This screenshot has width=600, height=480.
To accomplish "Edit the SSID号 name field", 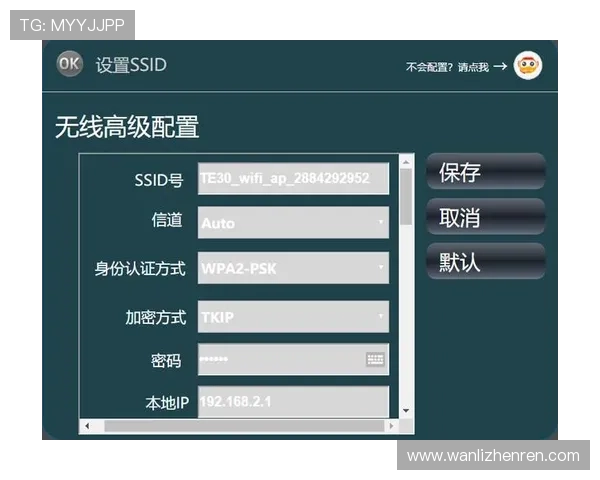I will (x=293, y=178).
